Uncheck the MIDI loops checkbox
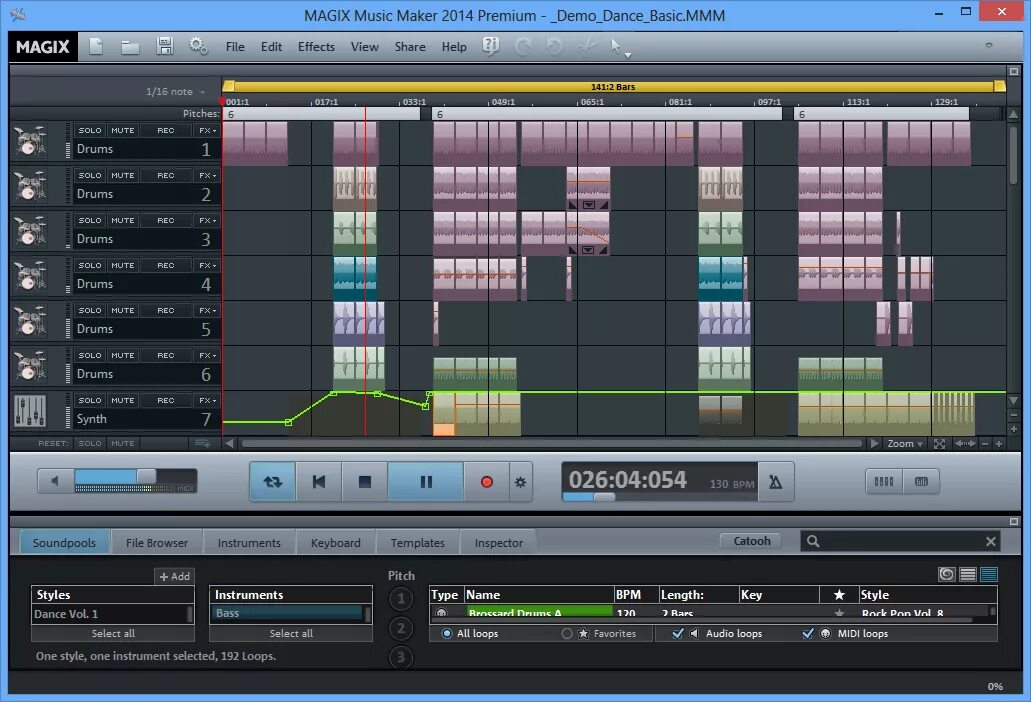 808,634
